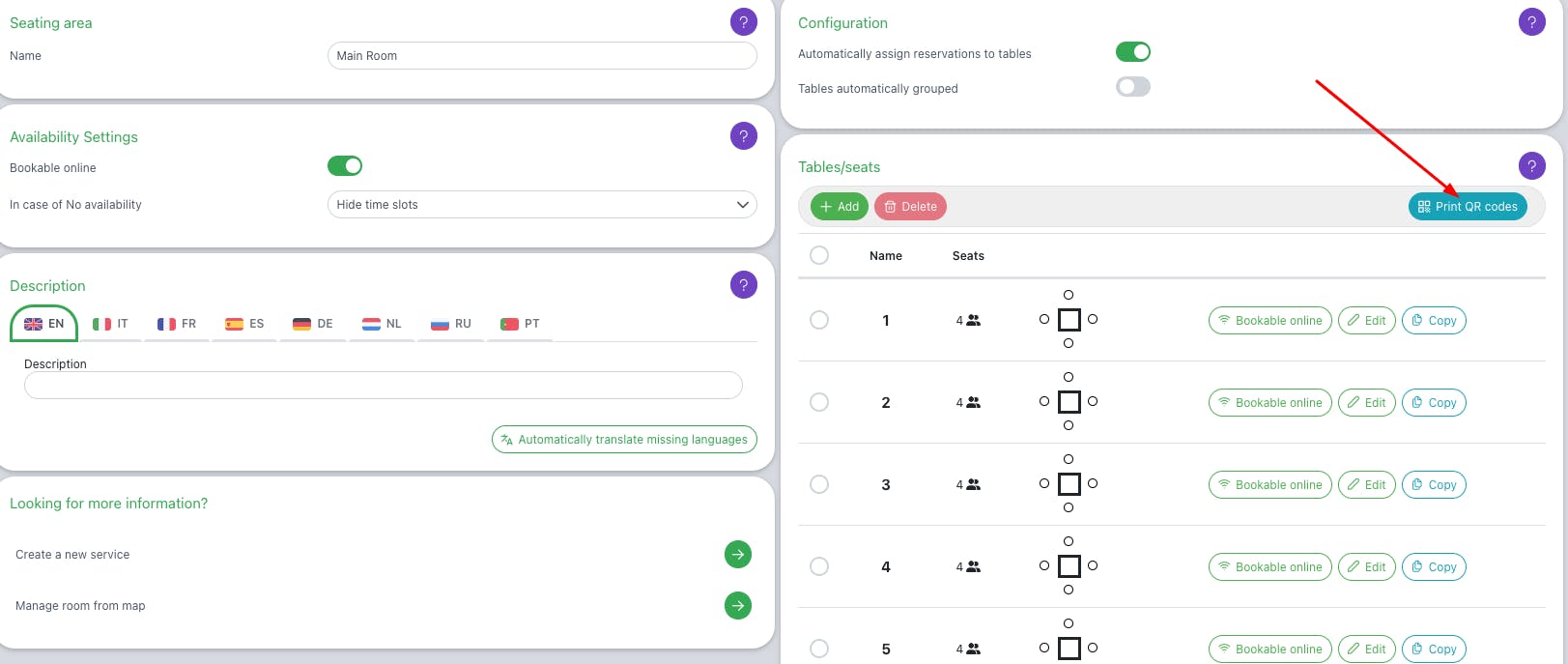This screenshot has width=1568, height=664.
Task: Switch to the IT language tab
Action: tap(110, 324)
